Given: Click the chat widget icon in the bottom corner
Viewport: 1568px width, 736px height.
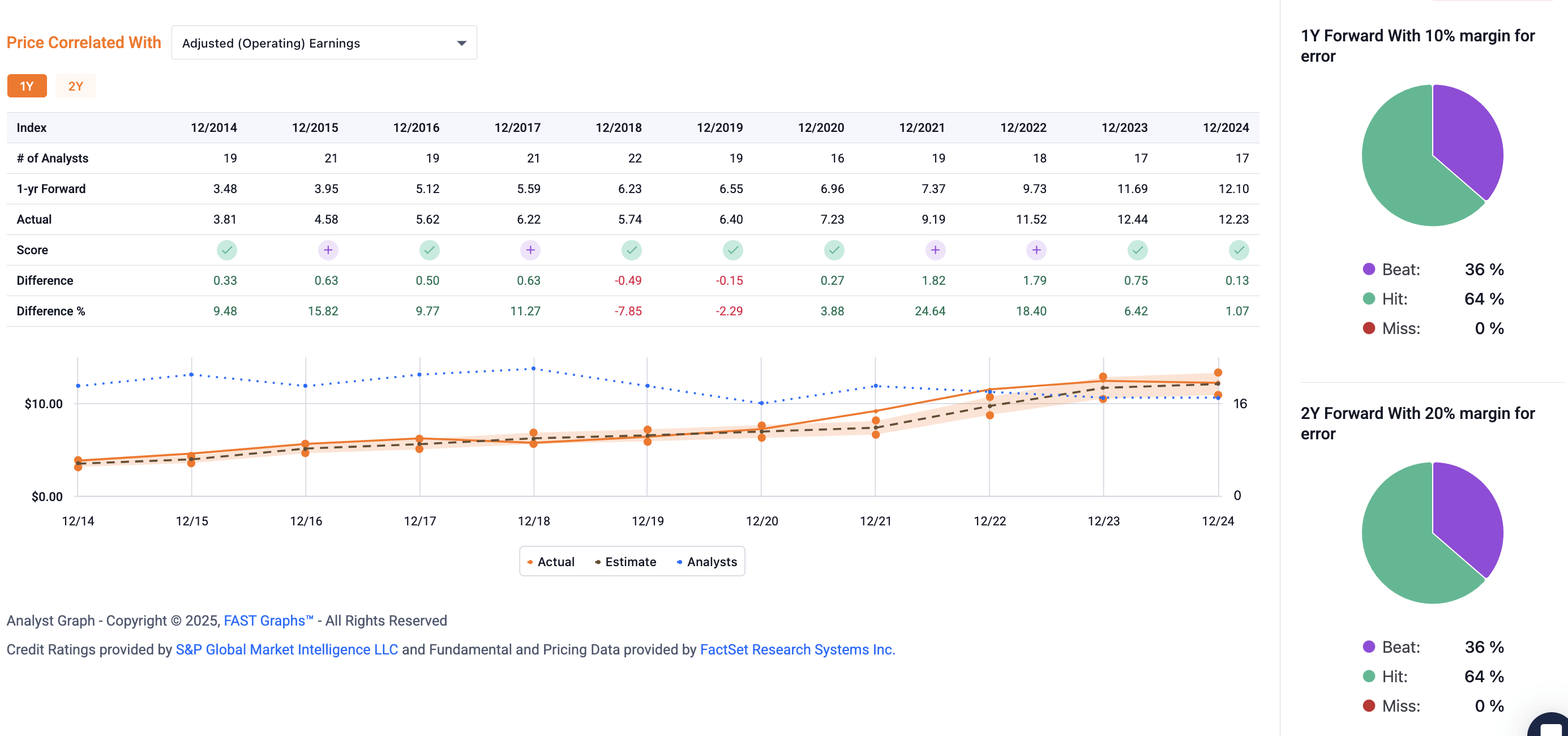Looking at the screenshot, I should pyautogui.click(x=1552, y=726).
